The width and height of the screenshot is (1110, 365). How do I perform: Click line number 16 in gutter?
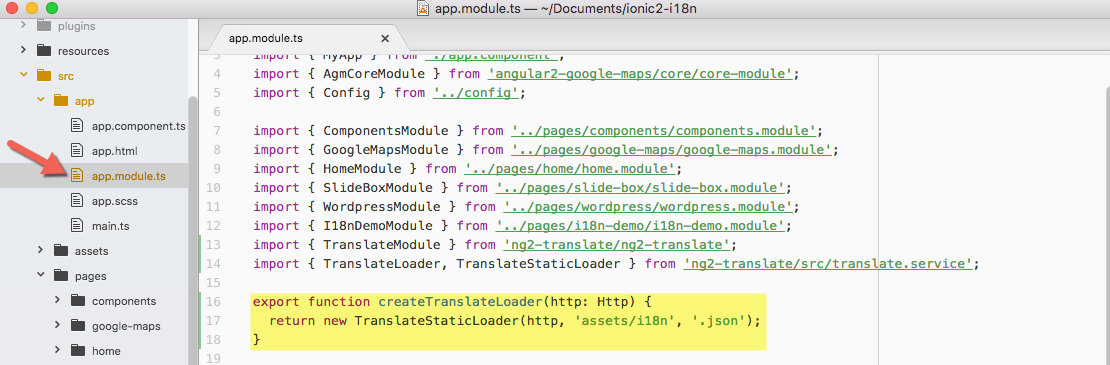pyautogui.click(x=213, y=302)
